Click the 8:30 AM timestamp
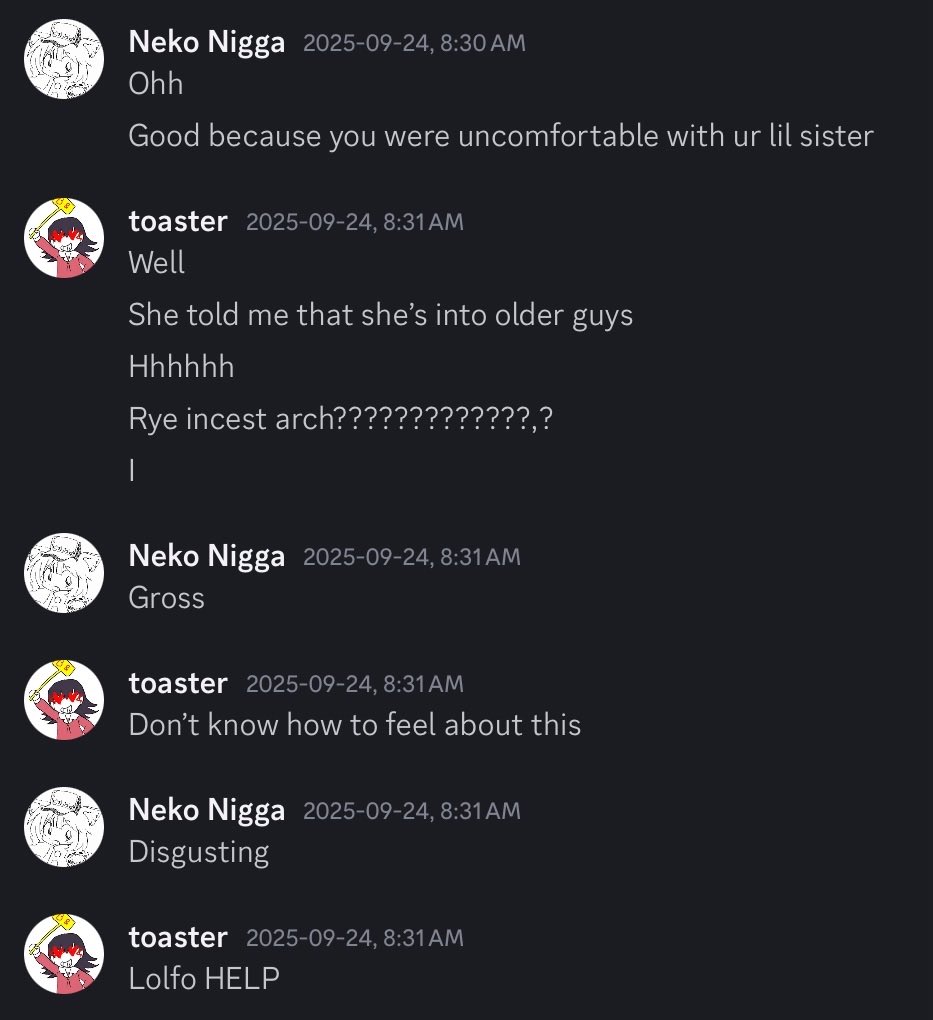Image resolution: width=933 pixels, height=1020 pixels. click(x=414, y=43)
